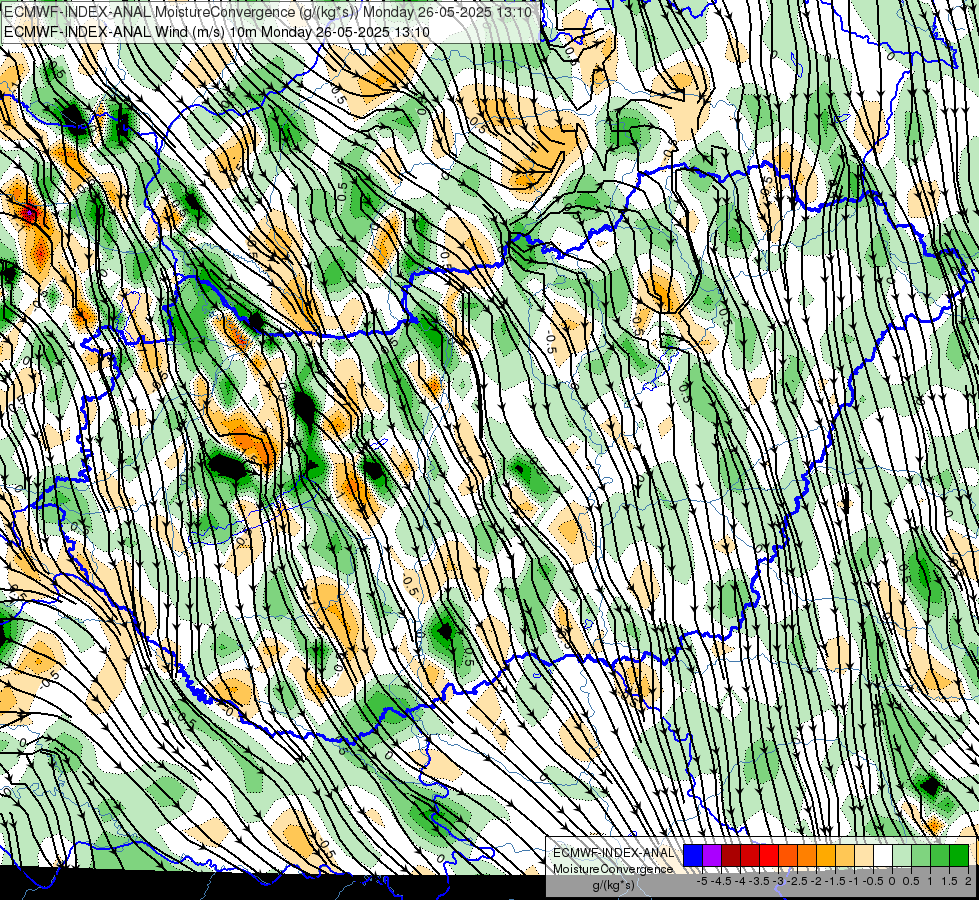Select the dark red swatch between -4.5 and -4
979x900 pixels.
(731, 855)
